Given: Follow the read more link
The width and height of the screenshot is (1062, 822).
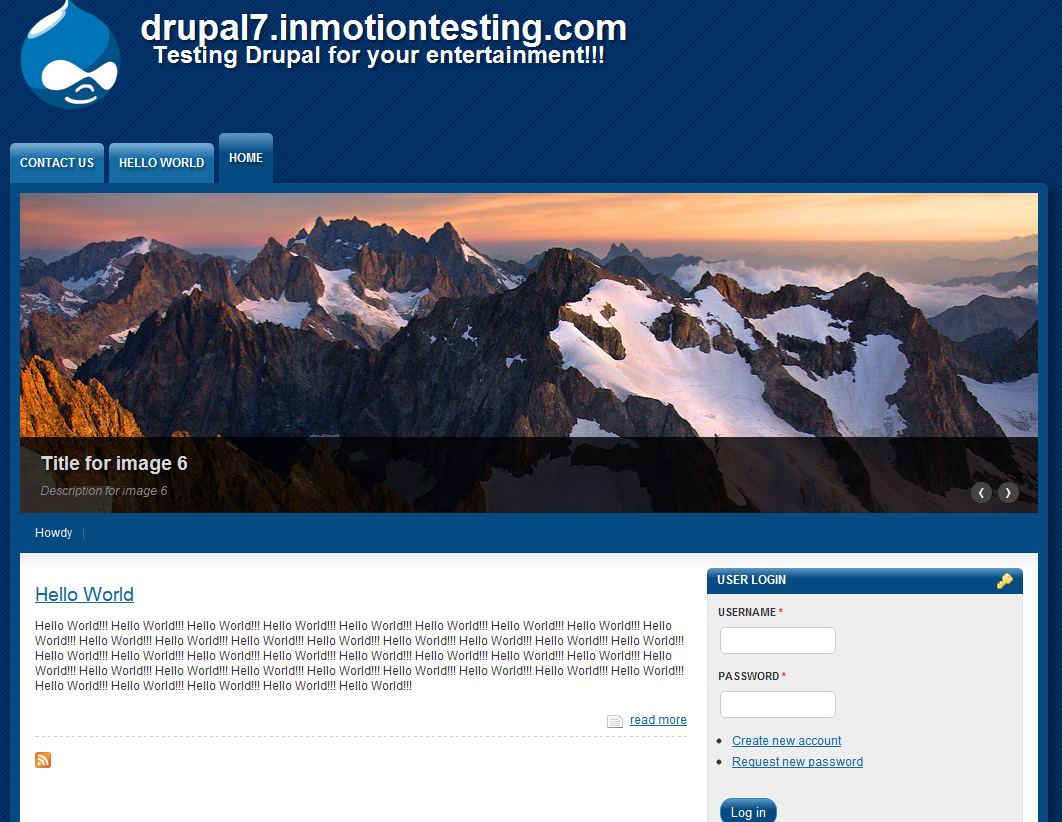Looking at the screenshot, I should click(658, 720).
